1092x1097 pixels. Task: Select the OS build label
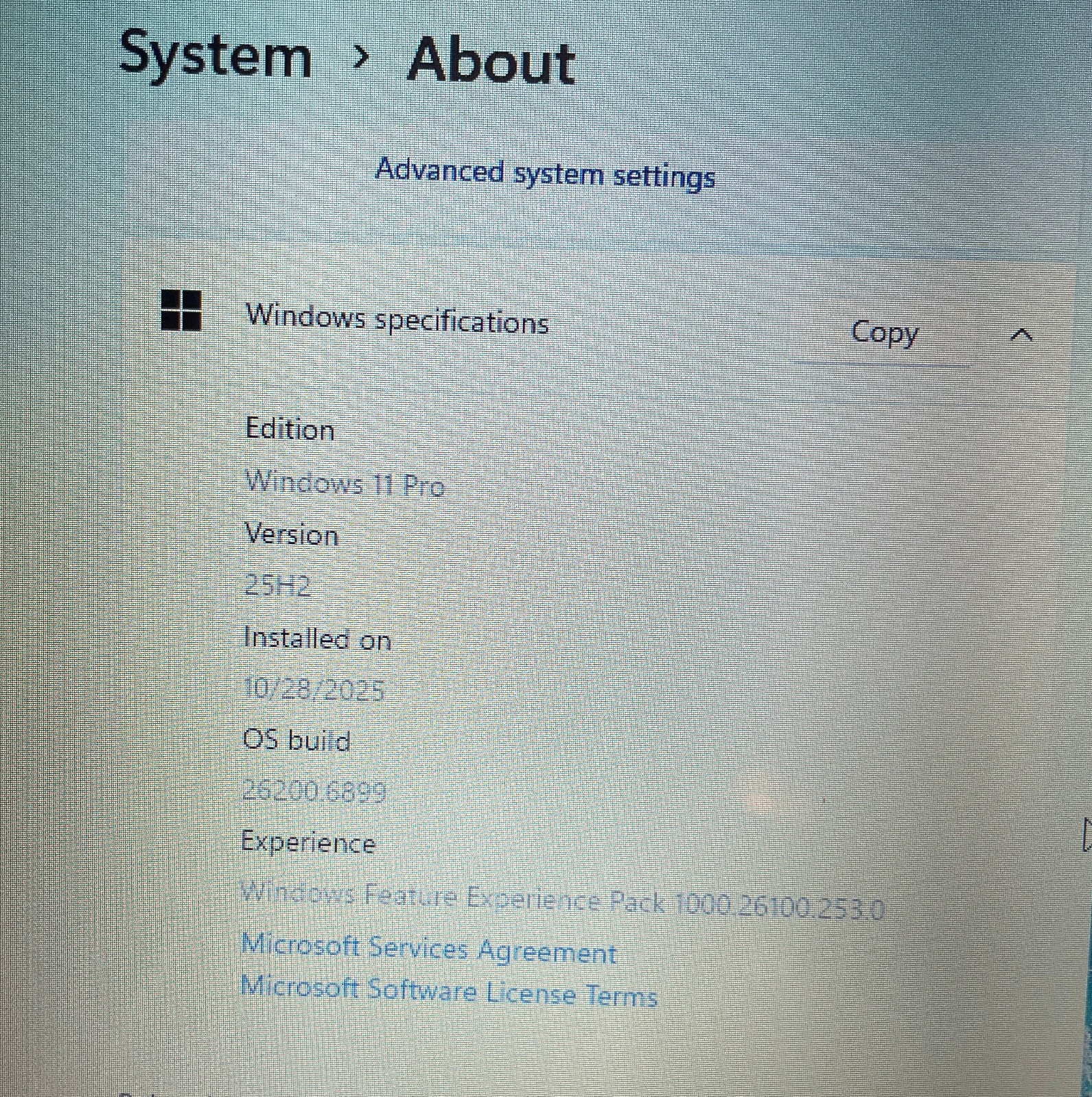pyautogui.click(x=297, y=740)
